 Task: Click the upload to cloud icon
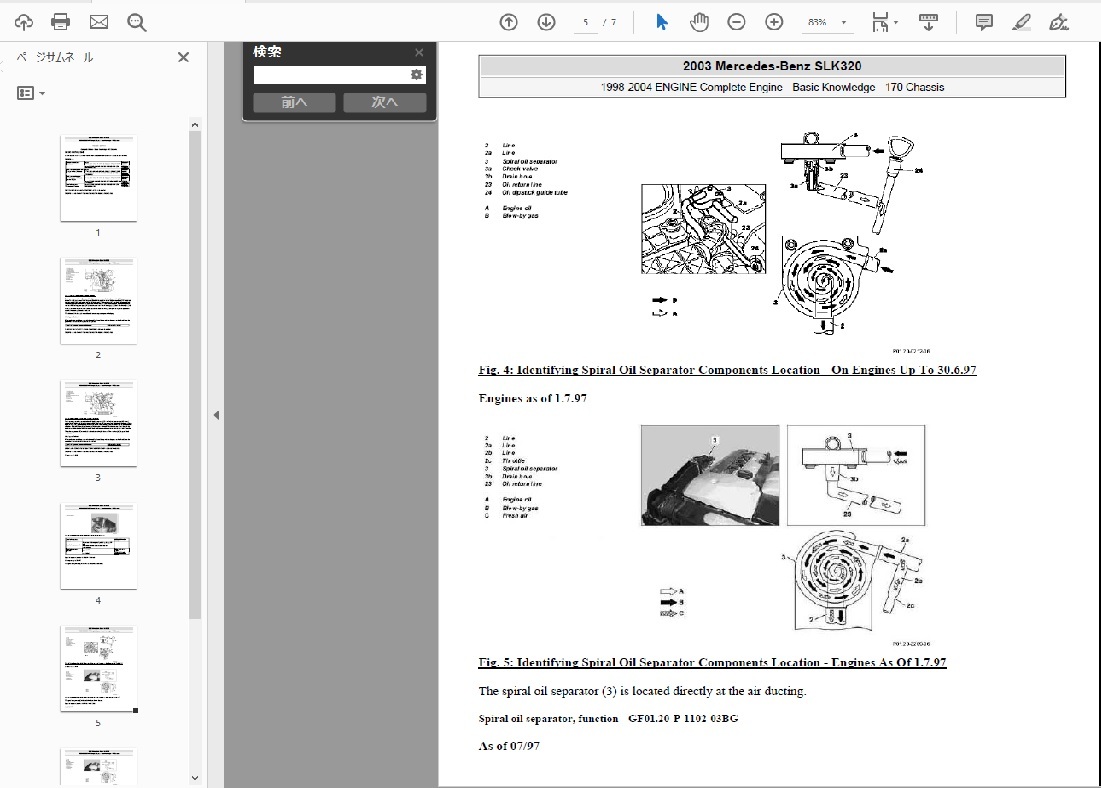click(24, 22)
